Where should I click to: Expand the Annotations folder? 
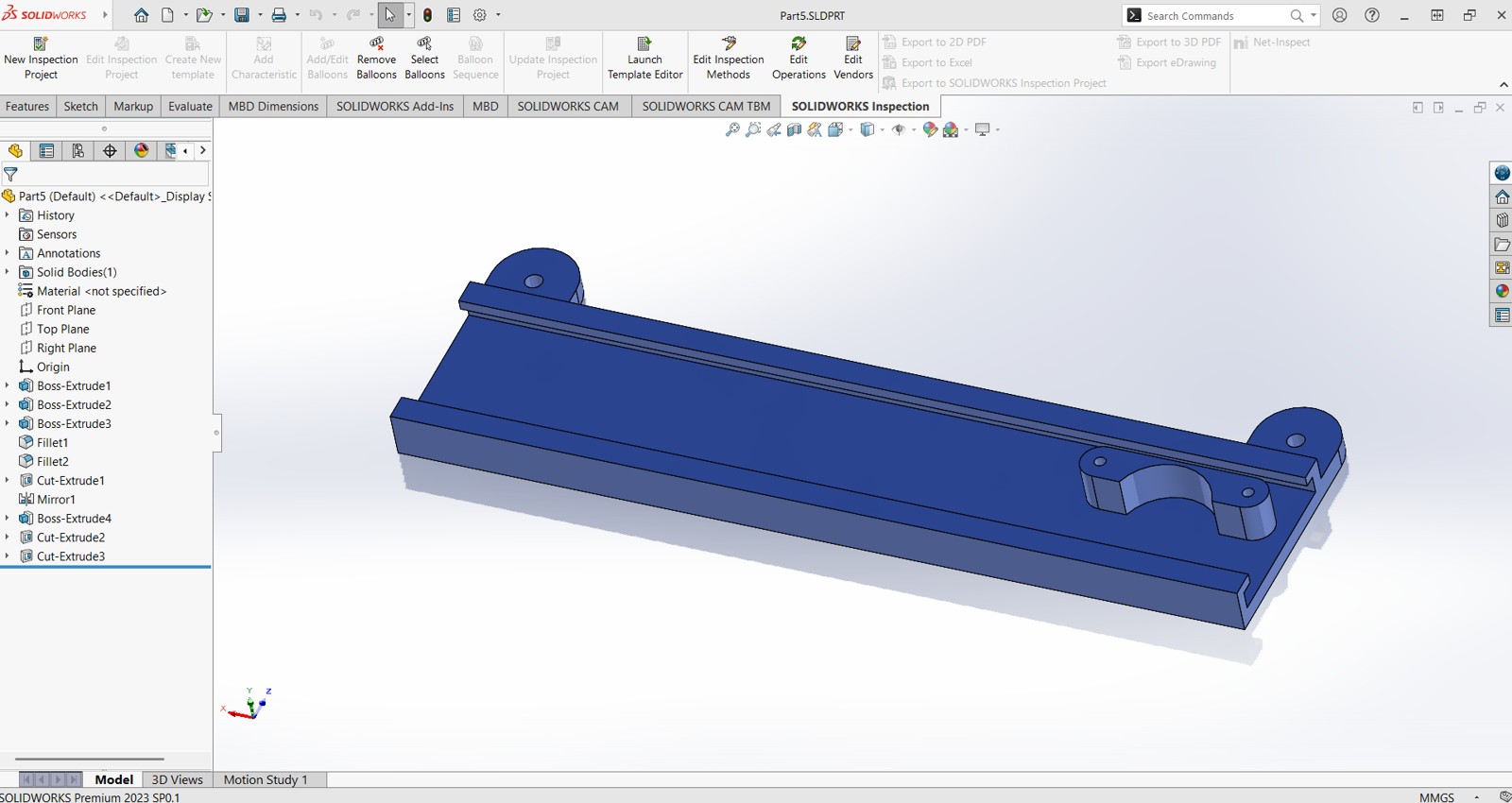[8, 253]
